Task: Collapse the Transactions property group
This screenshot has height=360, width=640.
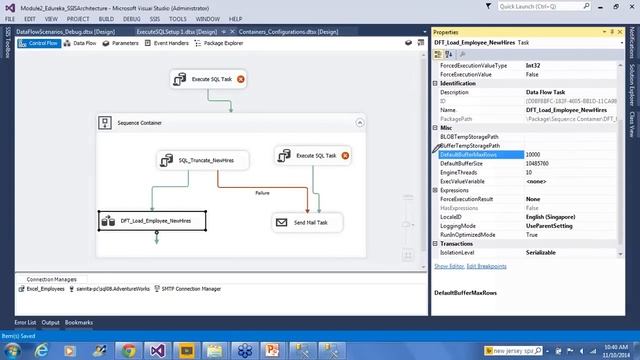Action: [435, 244]
